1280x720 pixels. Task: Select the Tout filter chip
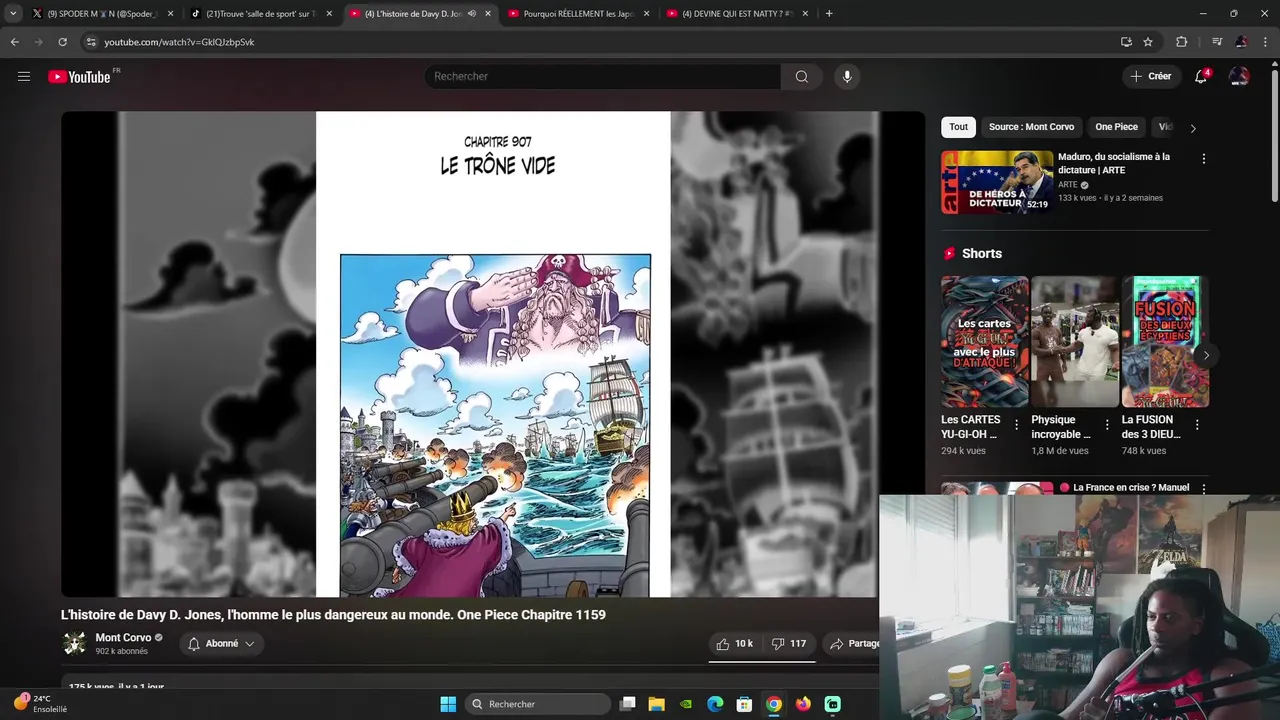click(958, 127)
